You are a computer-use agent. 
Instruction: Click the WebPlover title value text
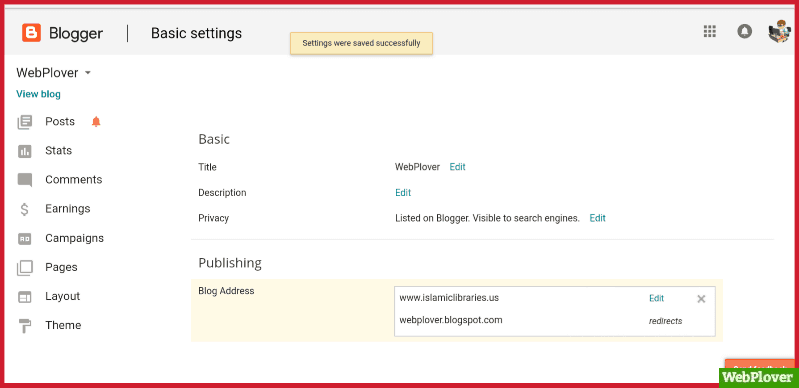click(x=417, y=167)
